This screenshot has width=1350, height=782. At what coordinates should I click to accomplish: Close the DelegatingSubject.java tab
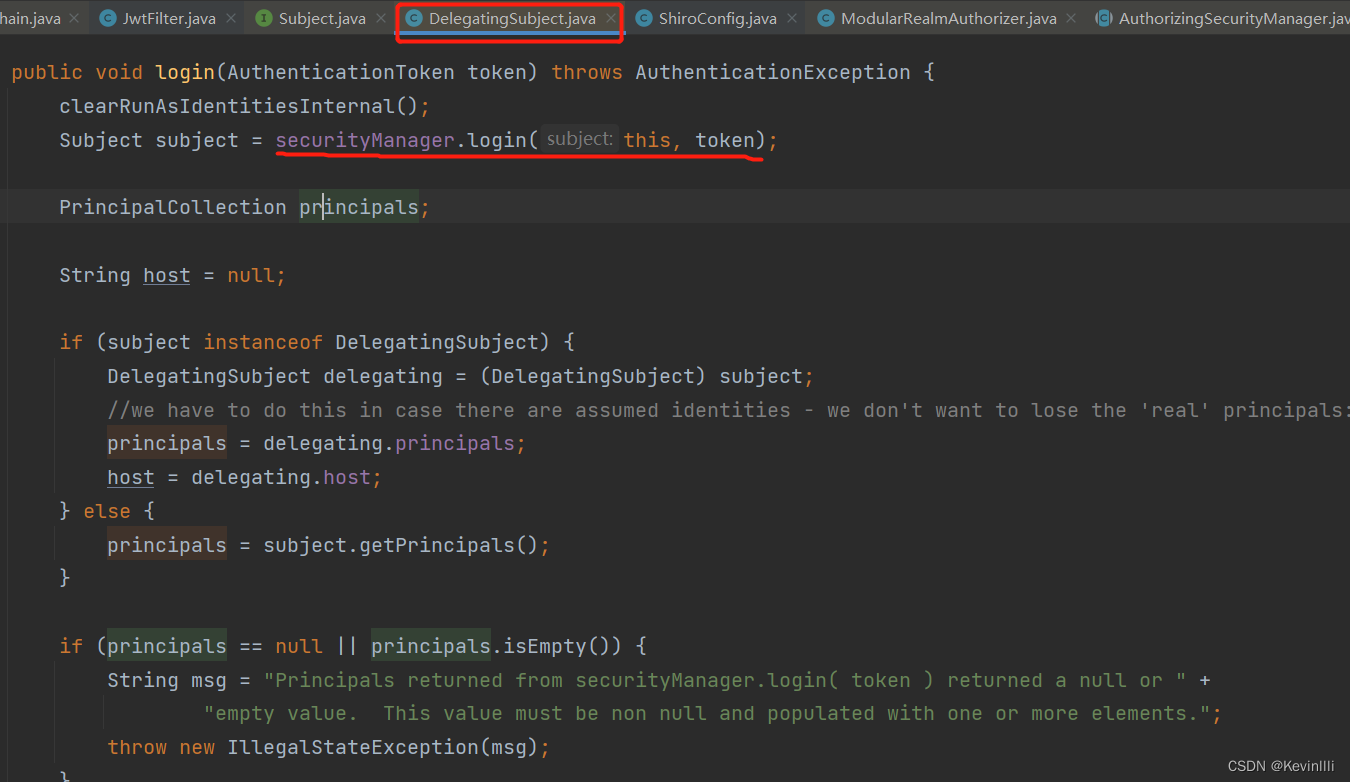coord(610,19)
